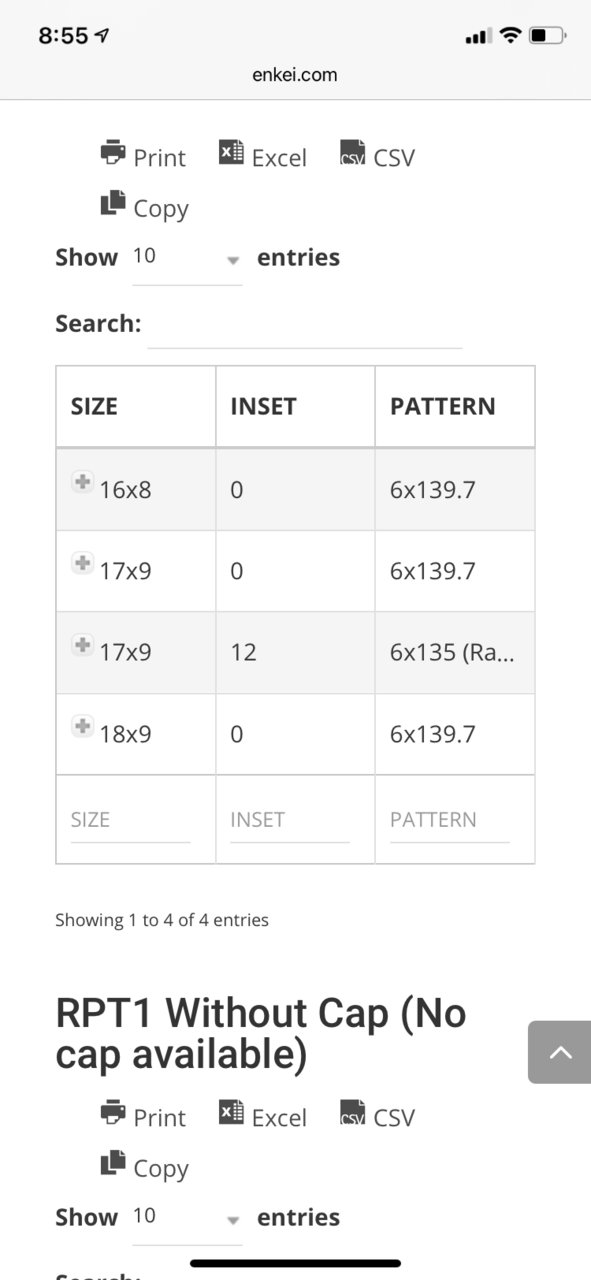Open the upper Show entries dropdown
Viewport: 591px width, 1280px height.
tap(187, 258)
